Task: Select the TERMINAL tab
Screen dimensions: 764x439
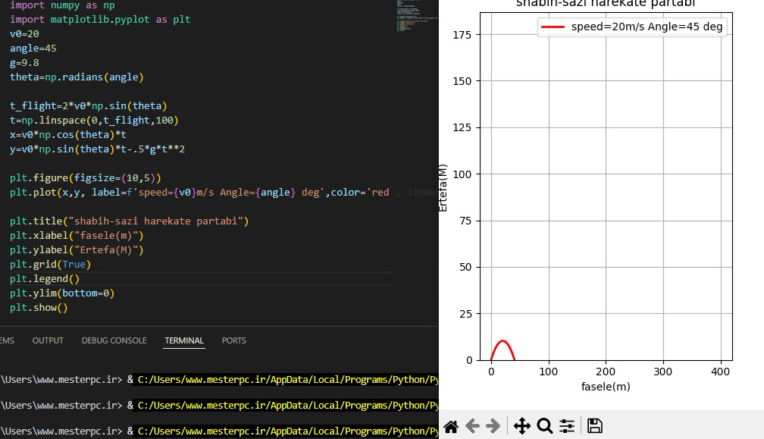Action: (184, 341)
